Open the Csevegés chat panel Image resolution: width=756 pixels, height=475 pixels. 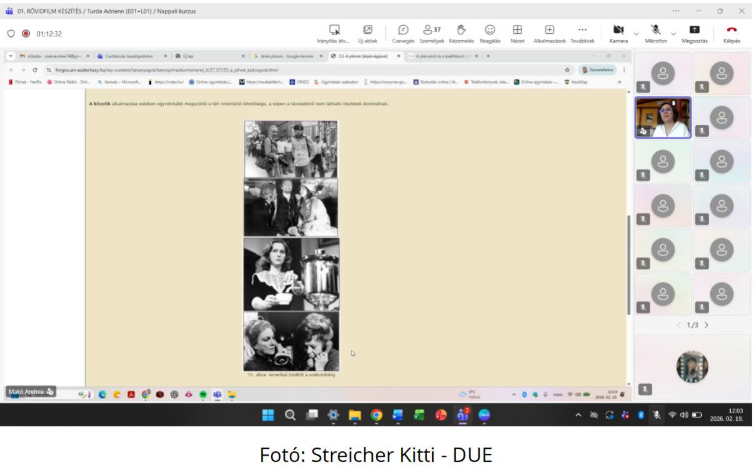(403, 34)
